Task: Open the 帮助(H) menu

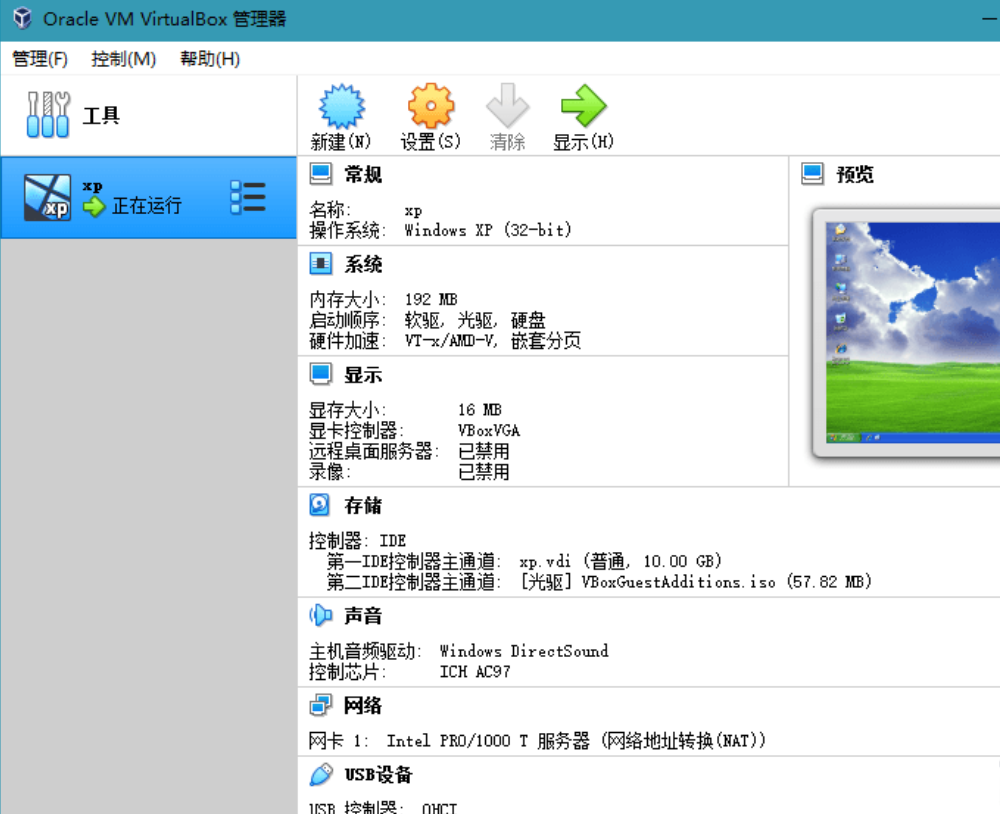Action: (210, 59)
